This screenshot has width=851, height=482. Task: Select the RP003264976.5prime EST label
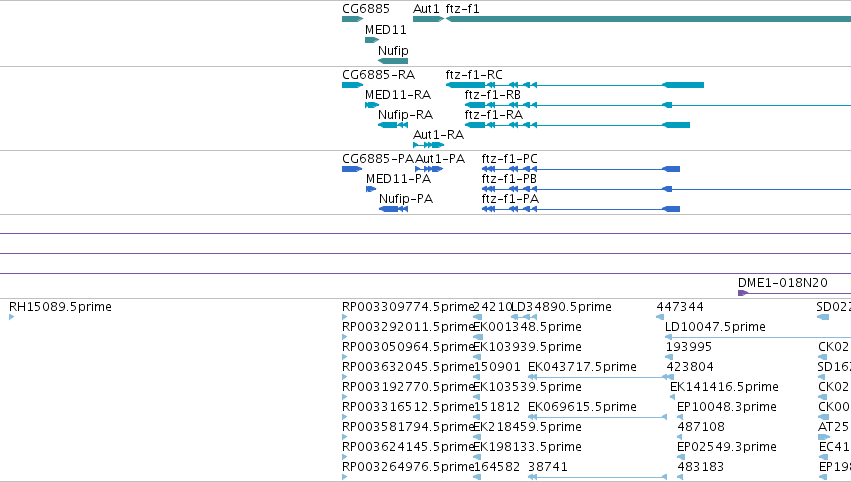coord(408,467)
